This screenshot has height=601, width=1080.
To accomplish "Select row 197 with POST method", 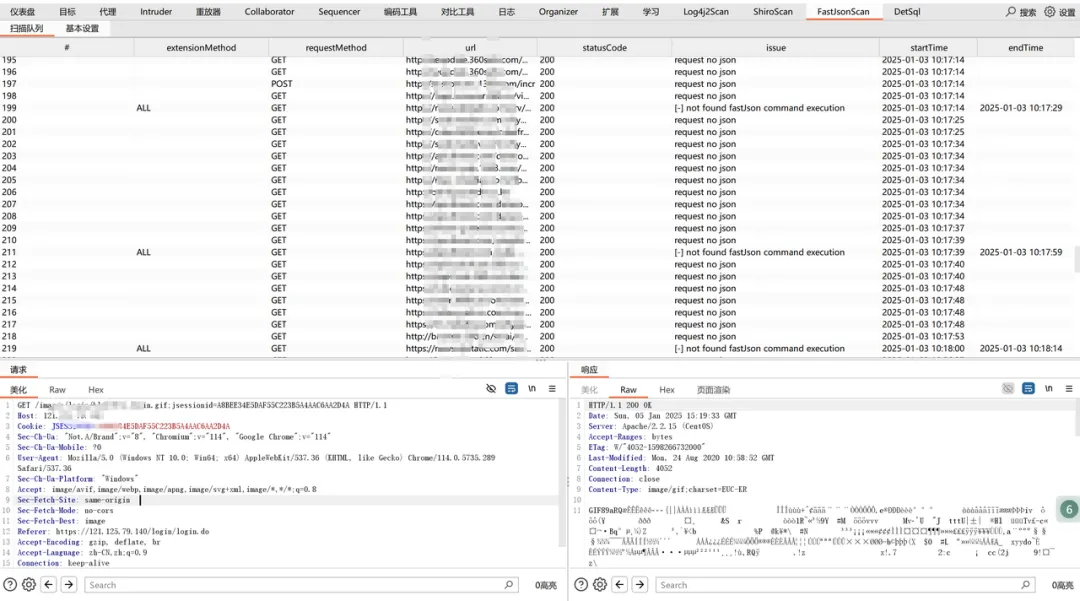I will 537,83.
